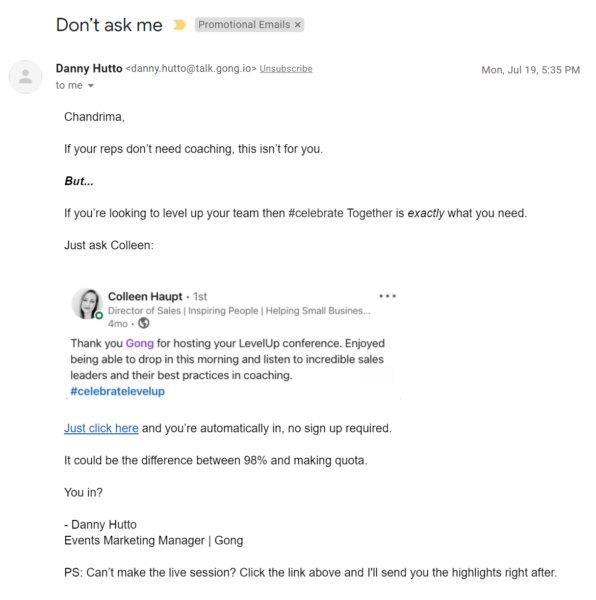The height and width of the screenshot is (600, 596).
Task: Click Colleen Haupt's profile photo
Action: tap(87, 303)
